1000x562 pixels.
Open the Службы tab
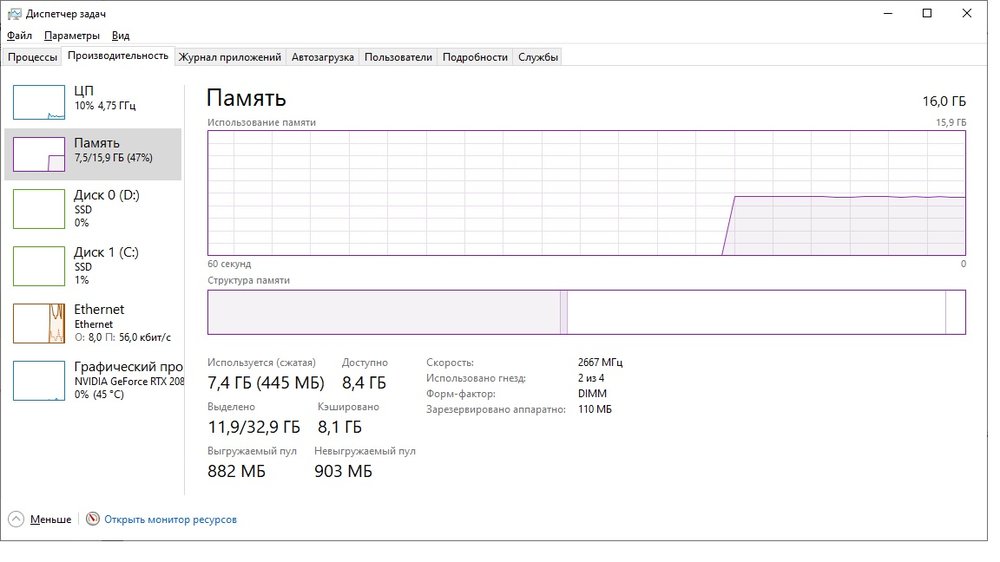(x=538, y=57)
